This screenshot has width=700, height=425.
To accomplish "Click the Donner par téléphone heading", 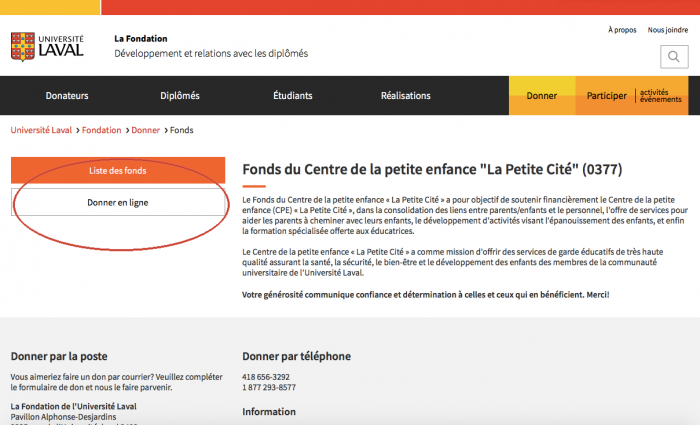I will (x=296, y=356).
